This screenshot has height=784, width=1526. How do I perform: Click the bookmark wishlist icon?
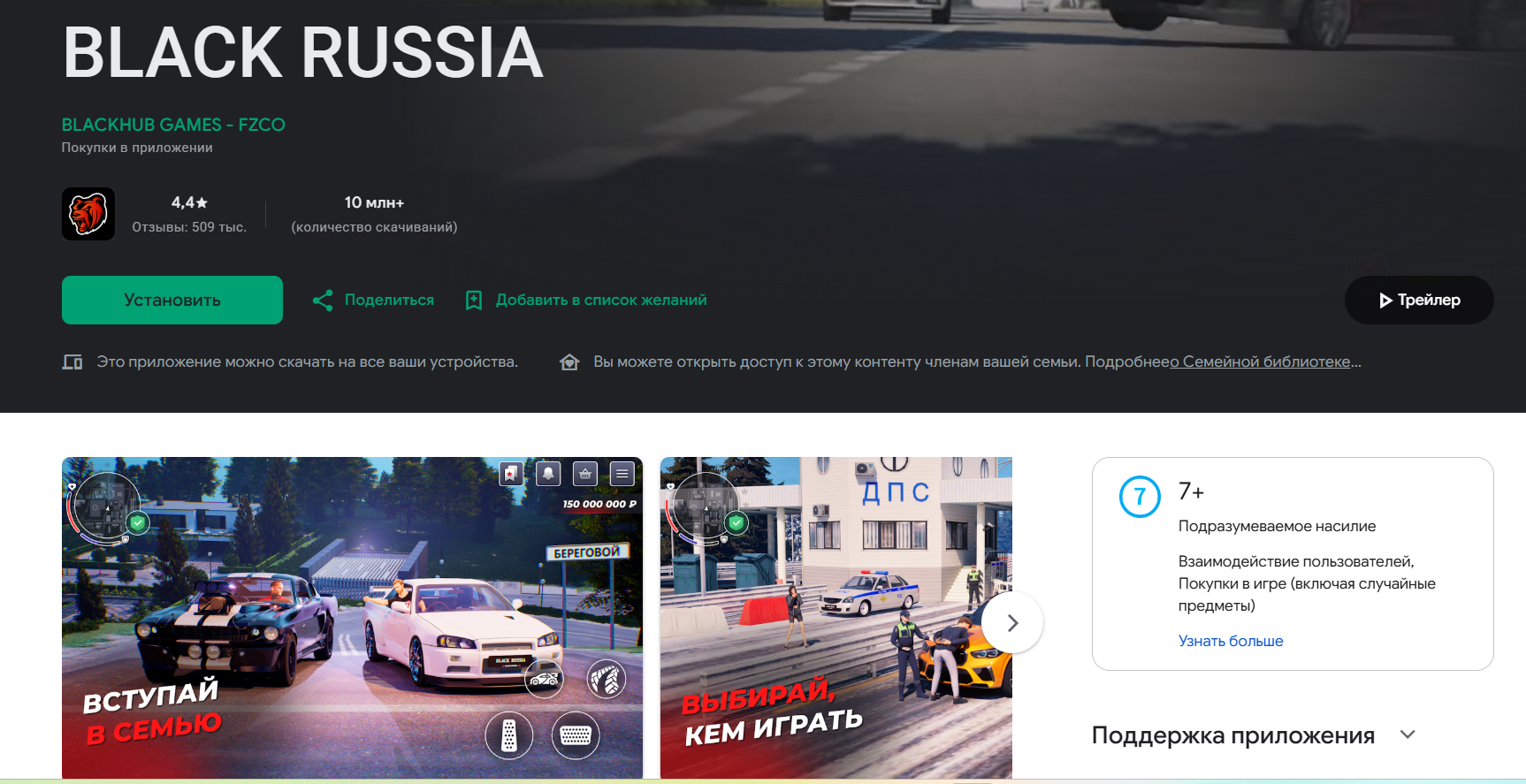(474, 301)
